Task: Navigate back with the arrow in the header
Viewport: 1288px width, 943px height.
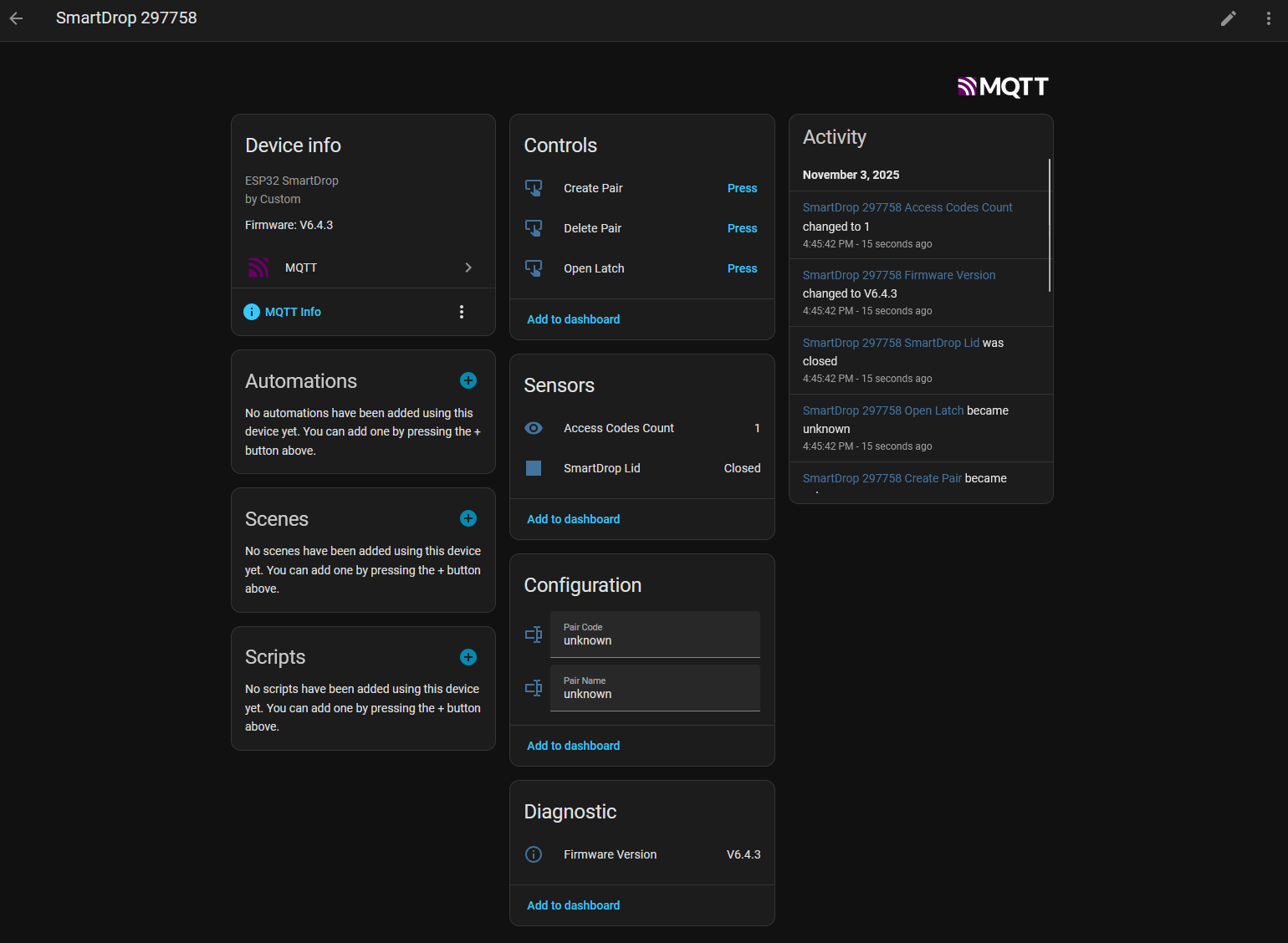Action: pyautogui.click(x=16, y=18)
